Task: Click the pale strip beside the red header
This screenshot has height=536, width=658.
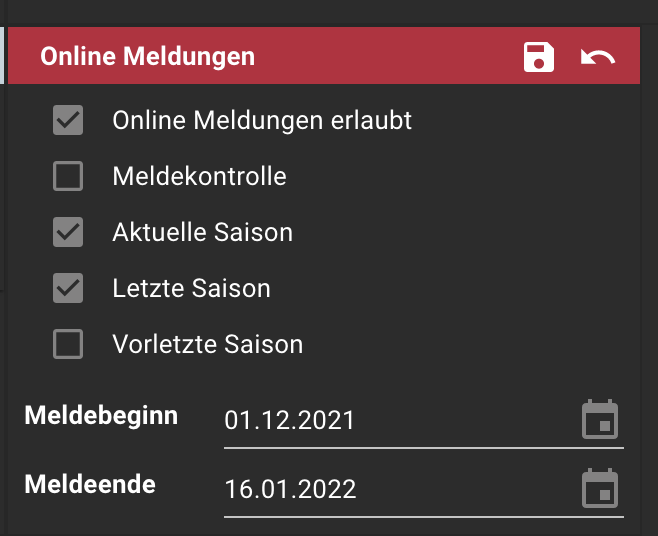Action: pyautogui.click(x=2, y=55)
